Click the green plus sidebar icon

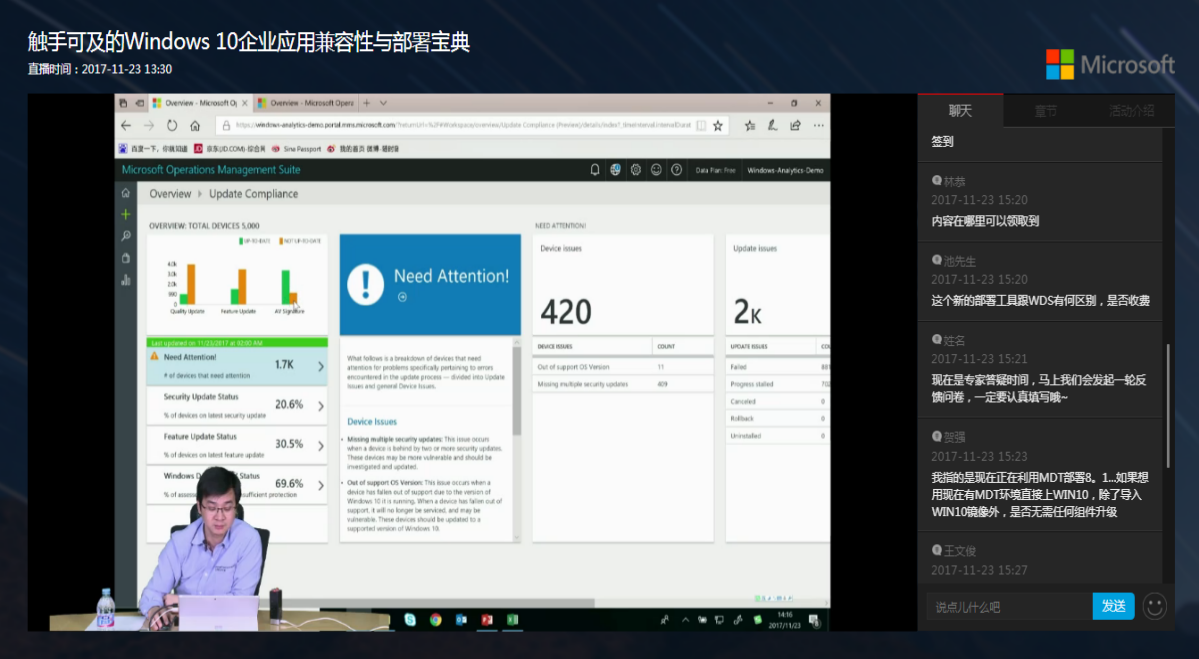(x=125, y=215)
